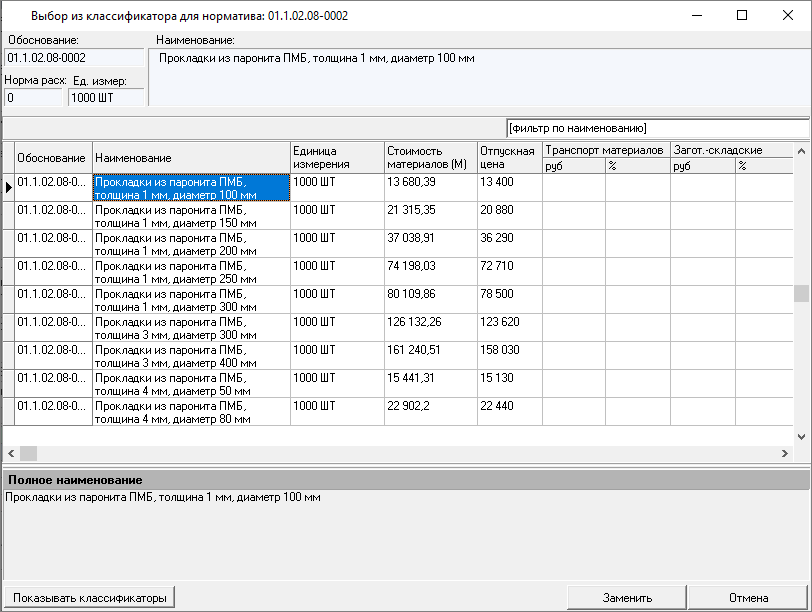The image size is (812, 612).
Task: Click the table's vertical scrollbar down arrow
Action: pyautogui.click(x=801, y=437)
